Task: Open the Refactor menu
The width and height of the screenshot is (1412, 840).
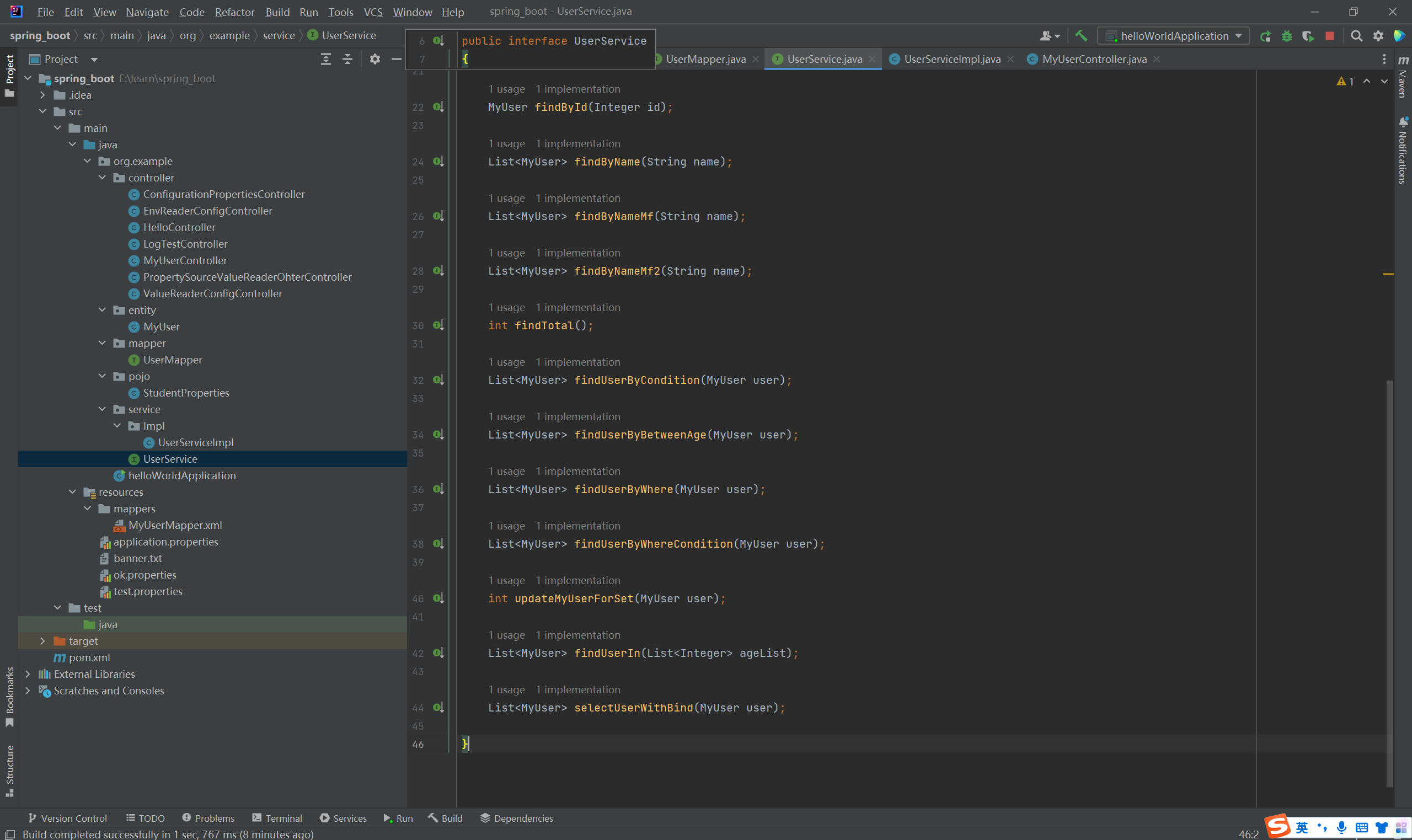Action: [234, 12]
